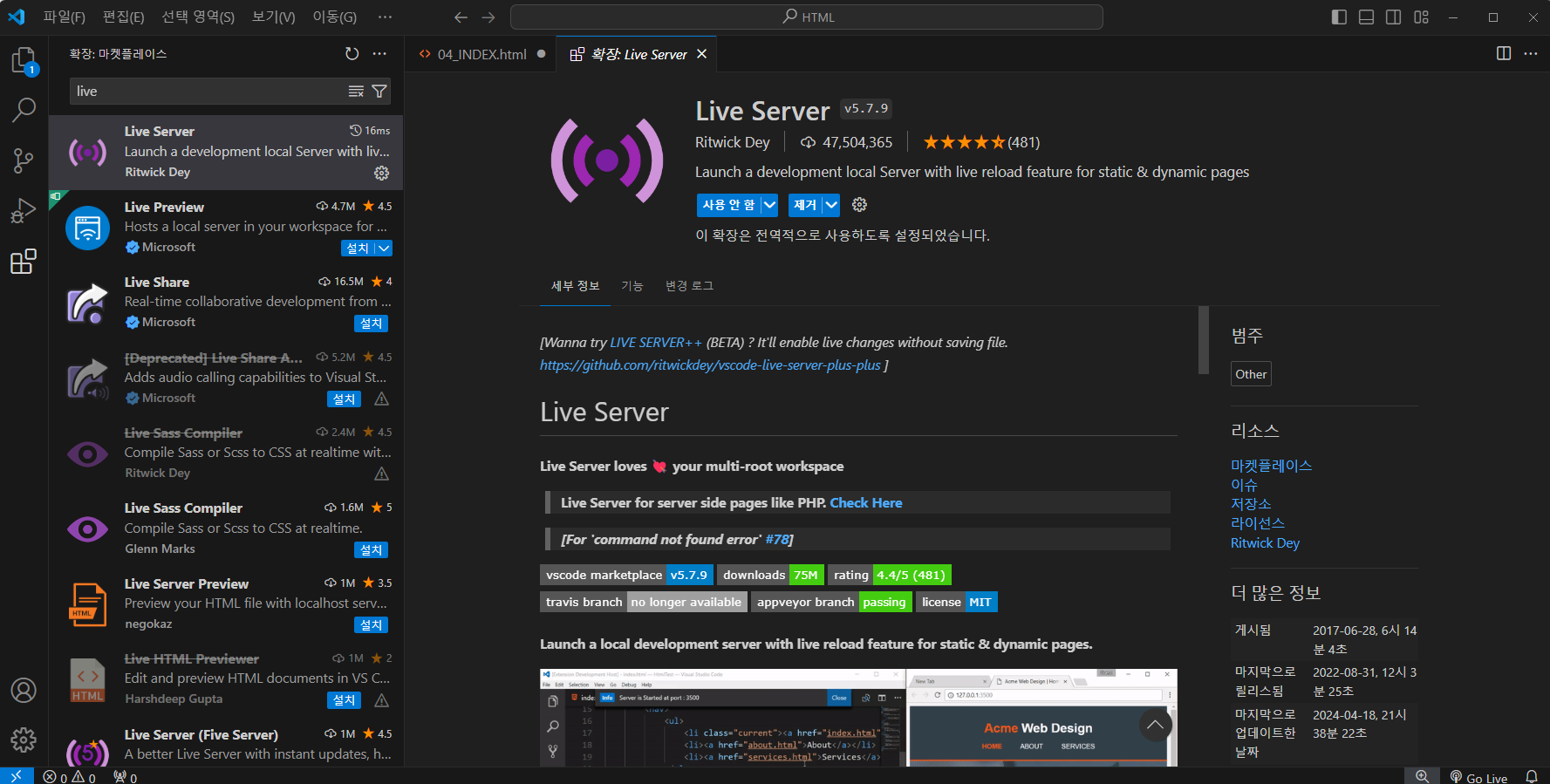Open the 편집(E) menu

(x=123, y=17)
